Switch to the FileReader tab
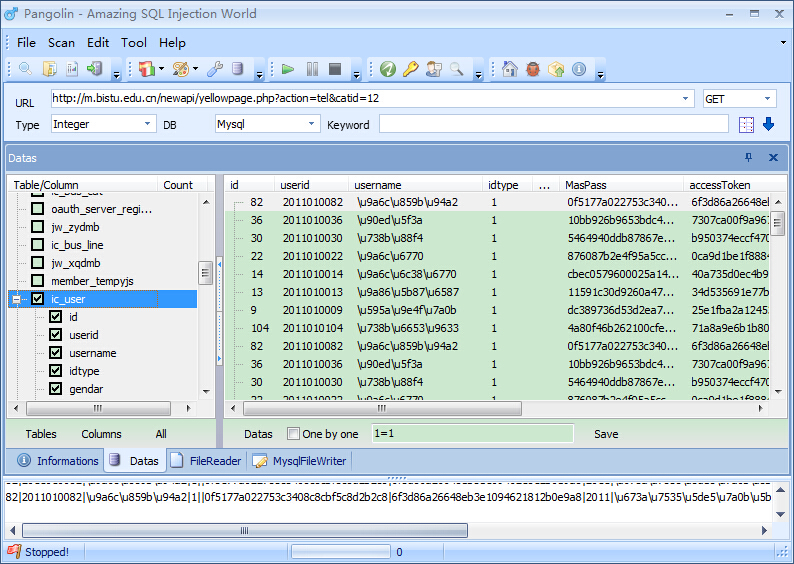Image resolution: width=794 pixels, height=564 pixels. [x=207, y=461]
